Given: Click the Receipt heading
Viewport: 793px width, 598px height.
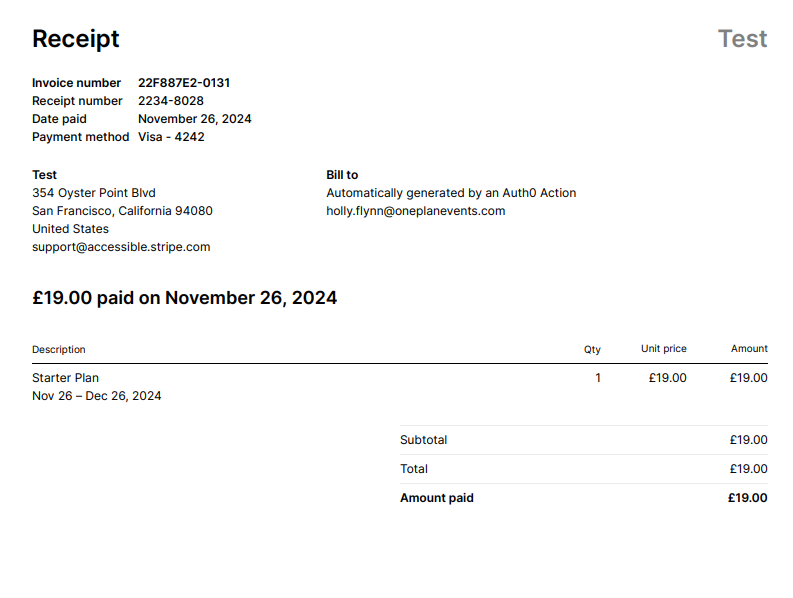Looking at the screenshot, I should (x=76, y=39).
